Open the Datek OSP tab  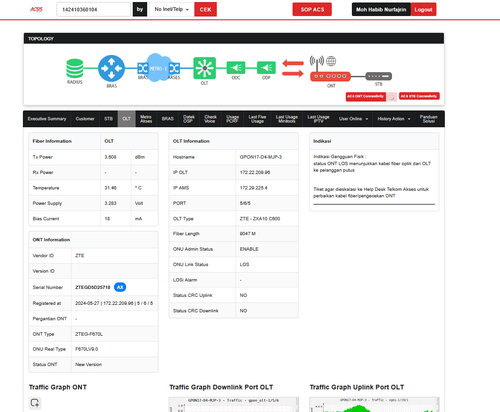[189, 119]
